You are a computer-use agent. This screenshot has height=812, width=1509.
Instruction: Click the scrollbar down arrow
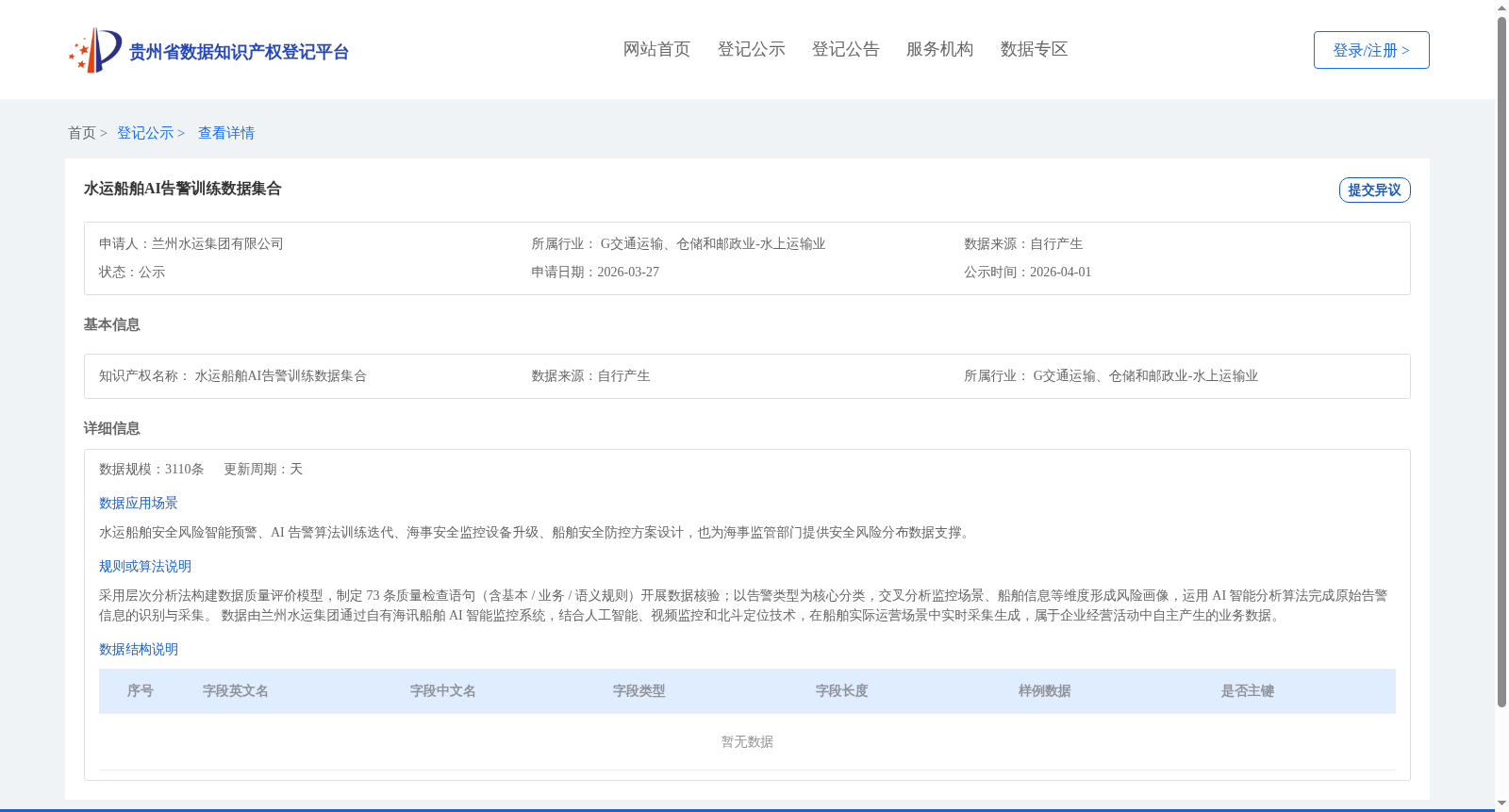tap(1501, 804)
